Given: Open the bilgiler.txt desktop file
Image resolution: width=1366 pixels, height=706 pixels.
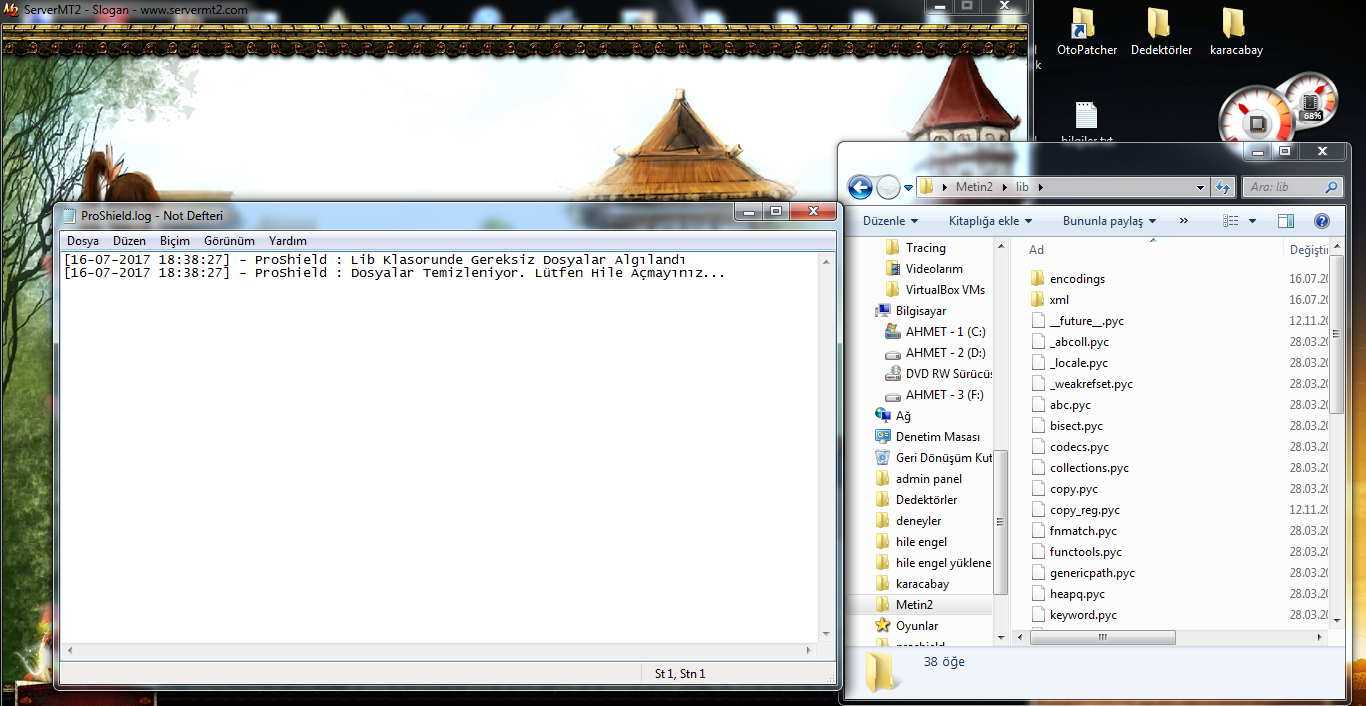Looking at the screenshot, I should coord(1086,122).
